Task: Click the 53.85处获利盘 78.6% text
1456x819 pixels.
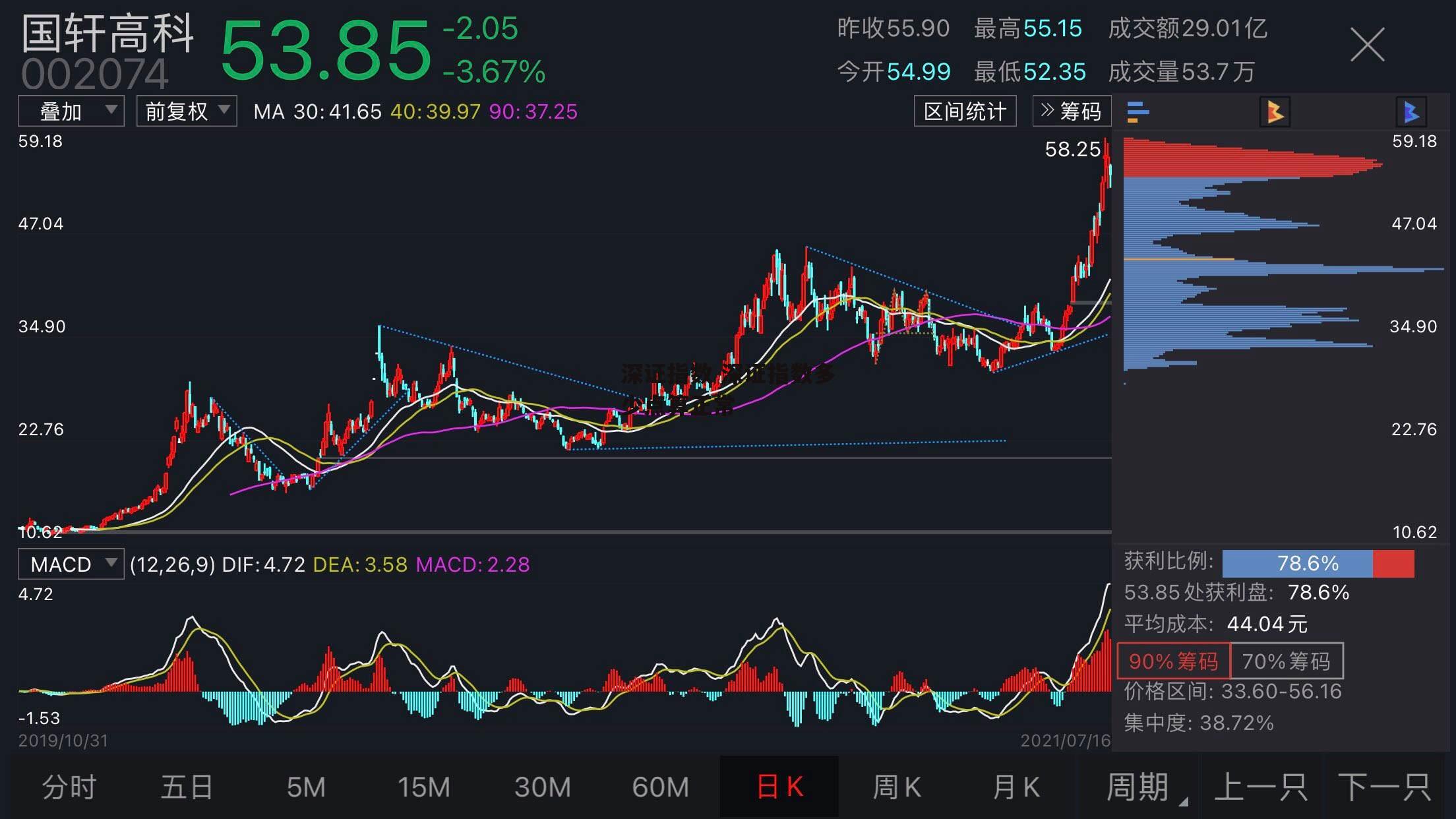Action: 1236,592
